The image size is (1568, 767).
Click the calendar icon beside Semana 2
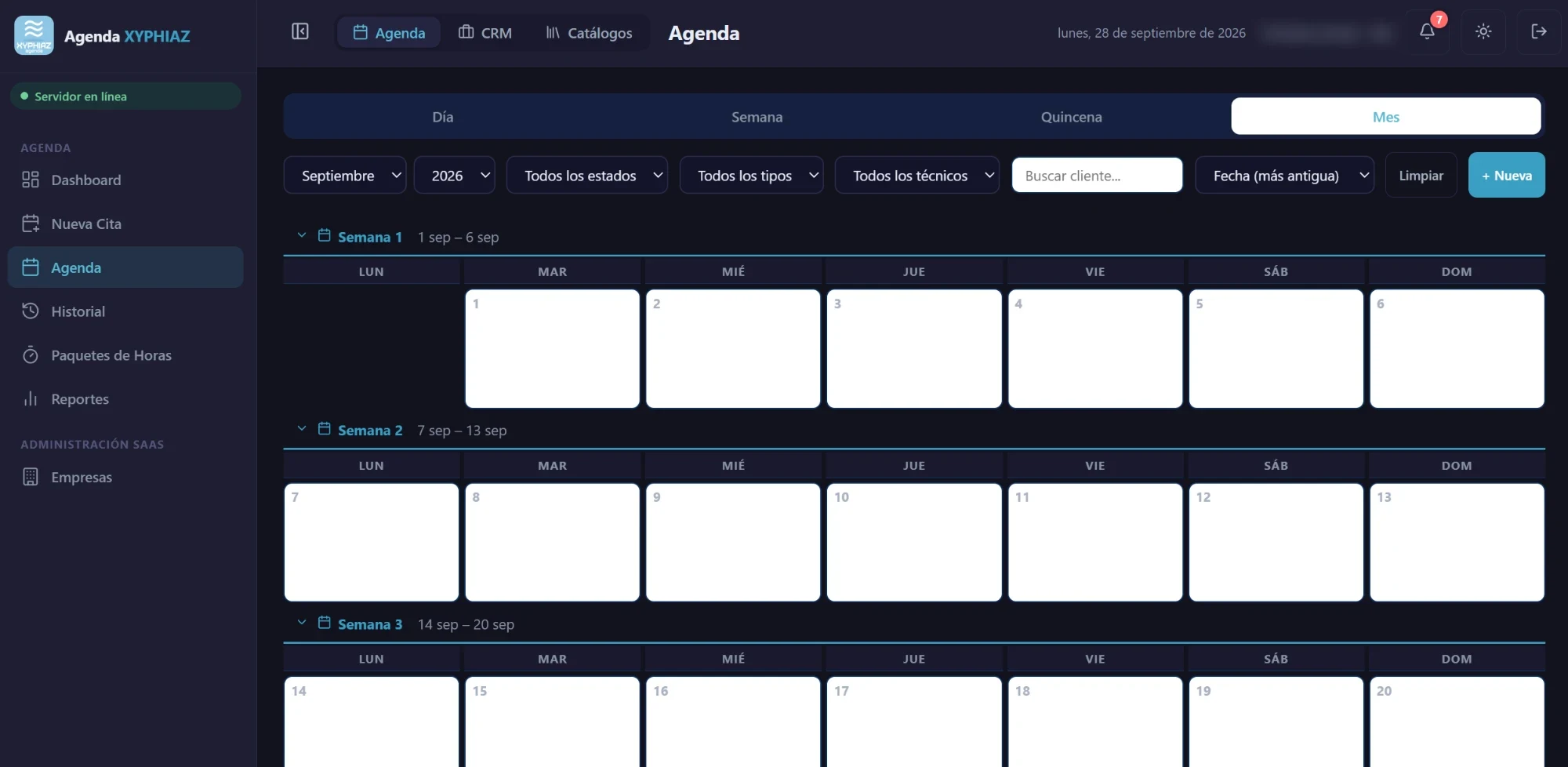(x=324, y=429)
